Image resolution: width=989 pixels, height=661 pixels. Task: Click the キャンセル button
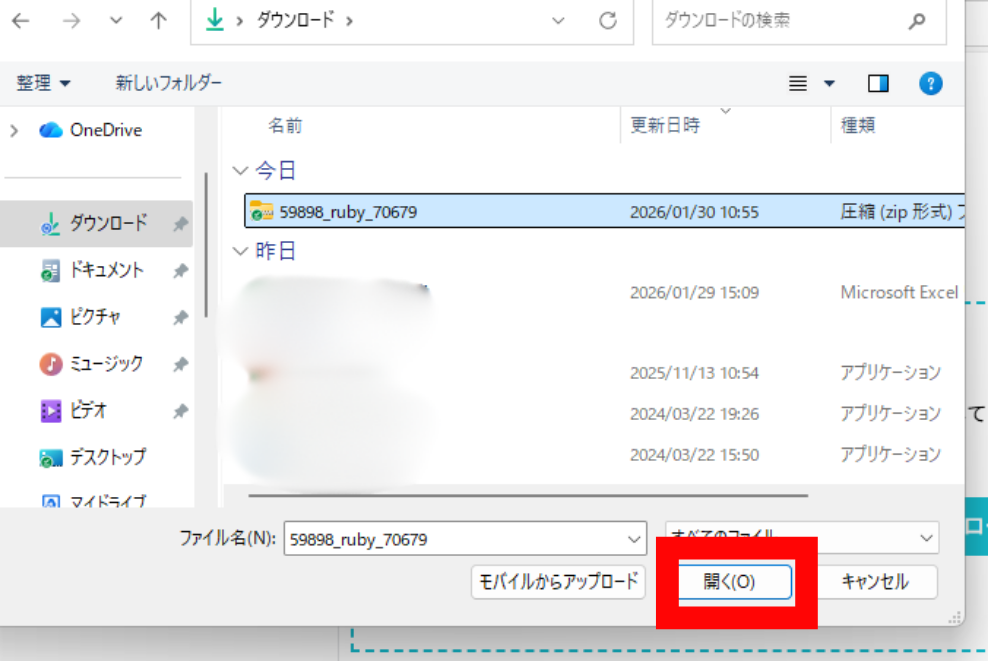click(x=874, y=582)
